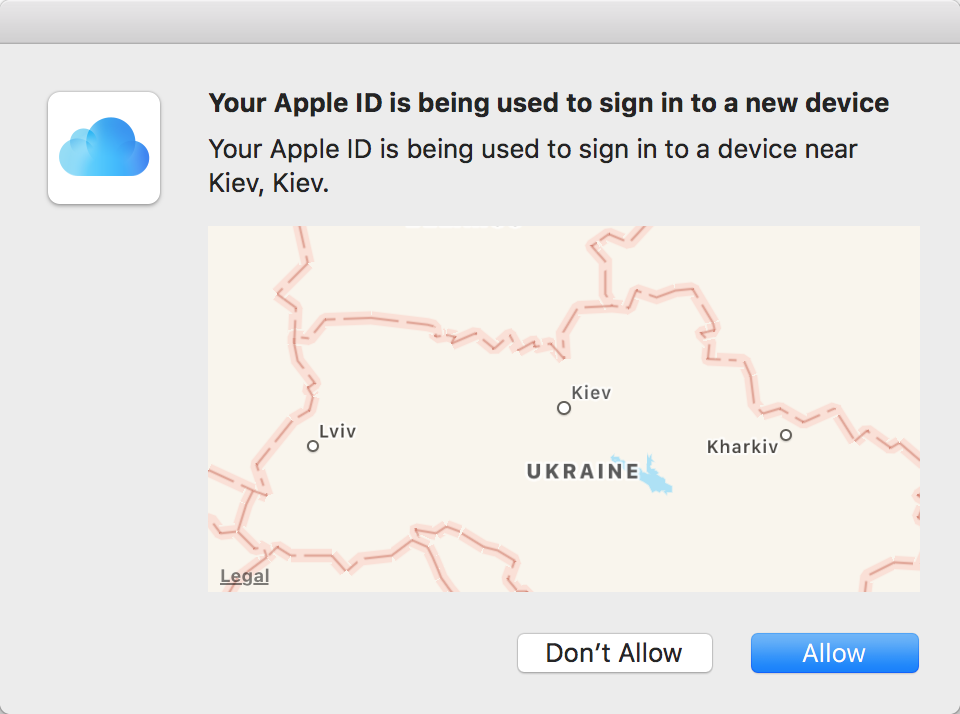
Task: Open the Legal link on the map
Action: coord(244,576)
